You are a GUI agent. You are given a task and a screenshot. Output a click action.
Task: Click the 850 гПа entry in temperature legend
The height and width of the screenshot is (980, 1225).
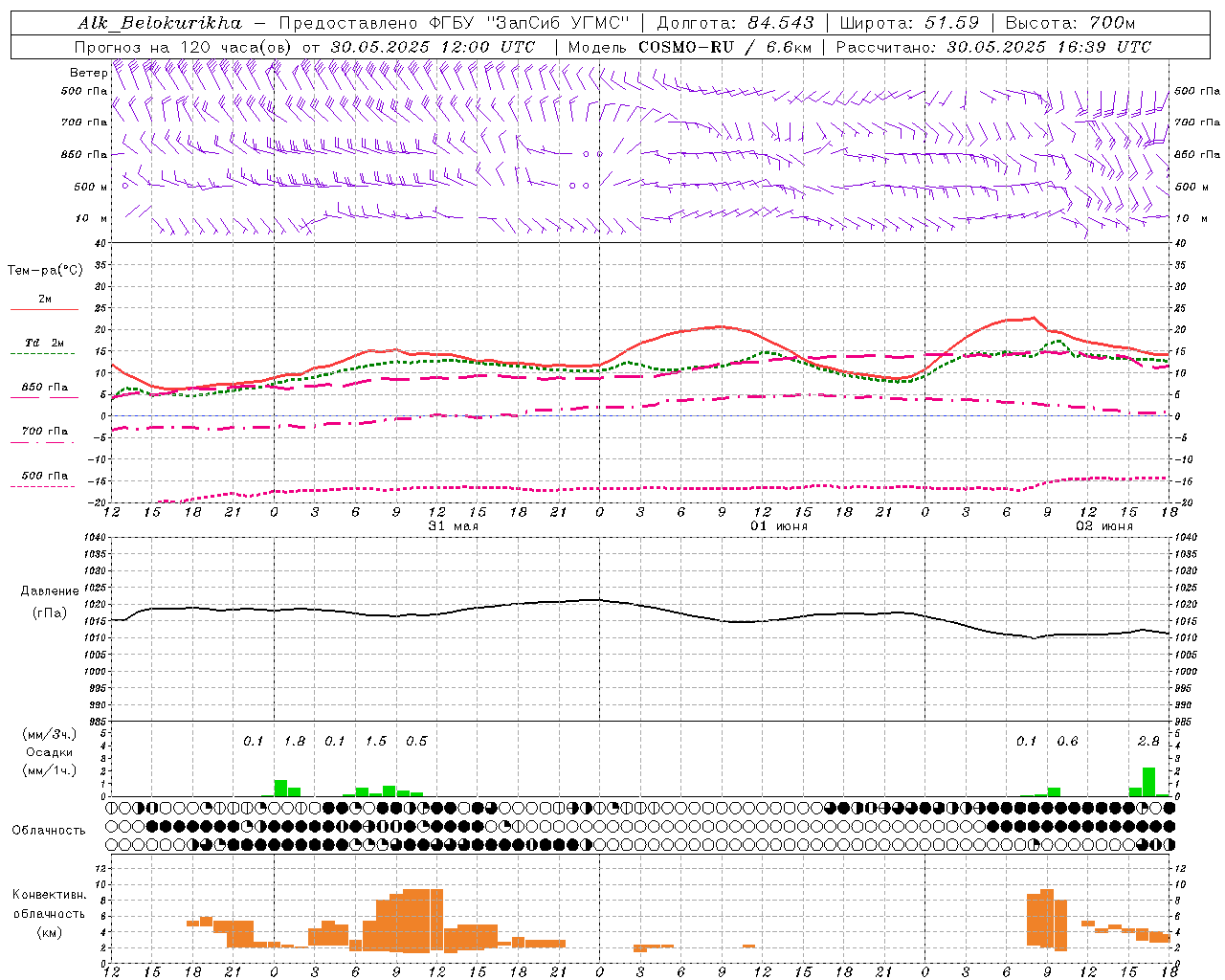coord(45,387)
